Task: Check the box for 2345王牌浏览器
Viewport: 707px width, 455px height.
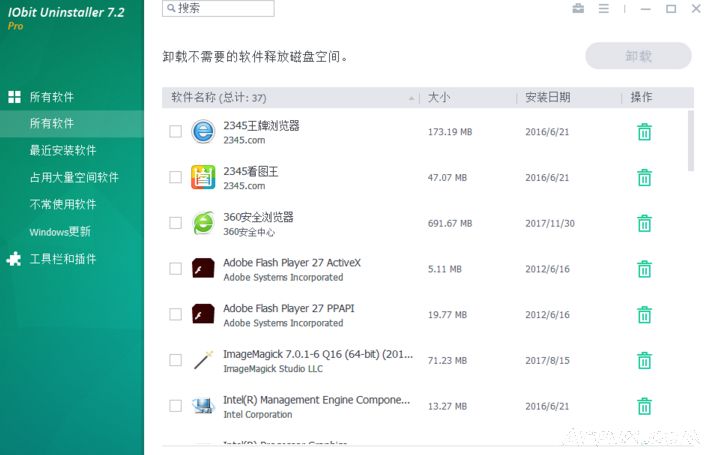Action: point(175,132)
